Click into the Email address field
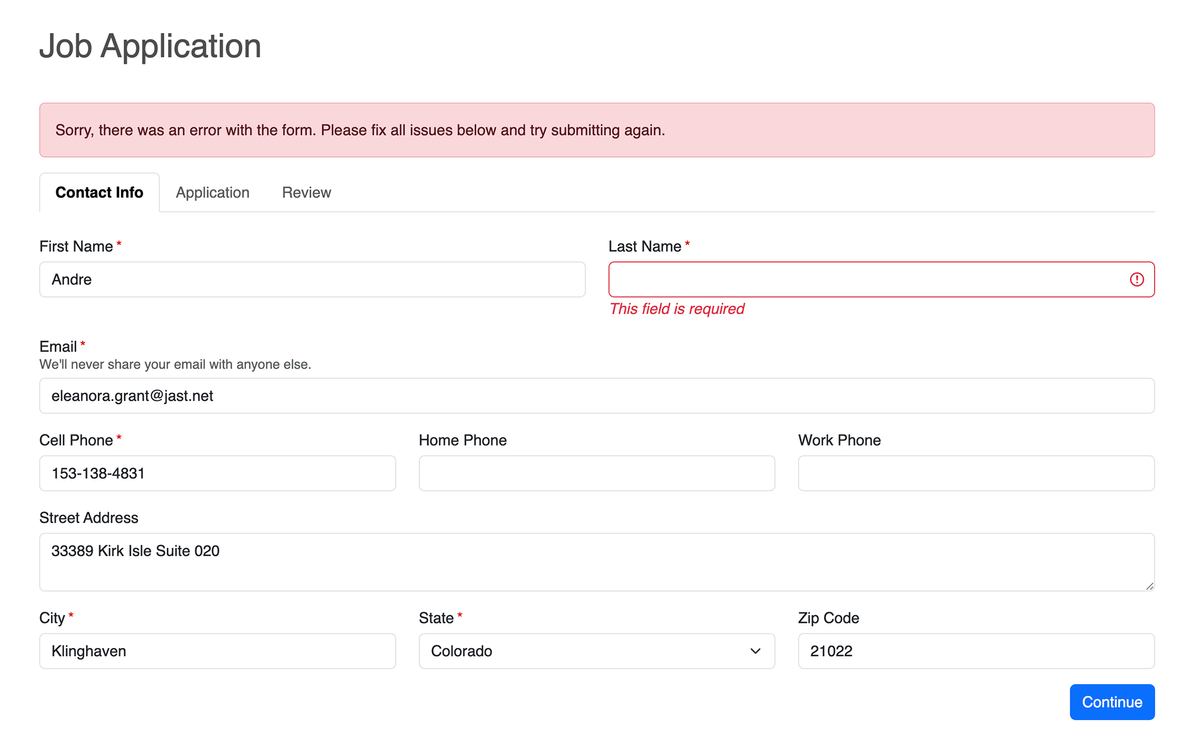Screen dimensions: 1200x756 [x=596, y=396]
